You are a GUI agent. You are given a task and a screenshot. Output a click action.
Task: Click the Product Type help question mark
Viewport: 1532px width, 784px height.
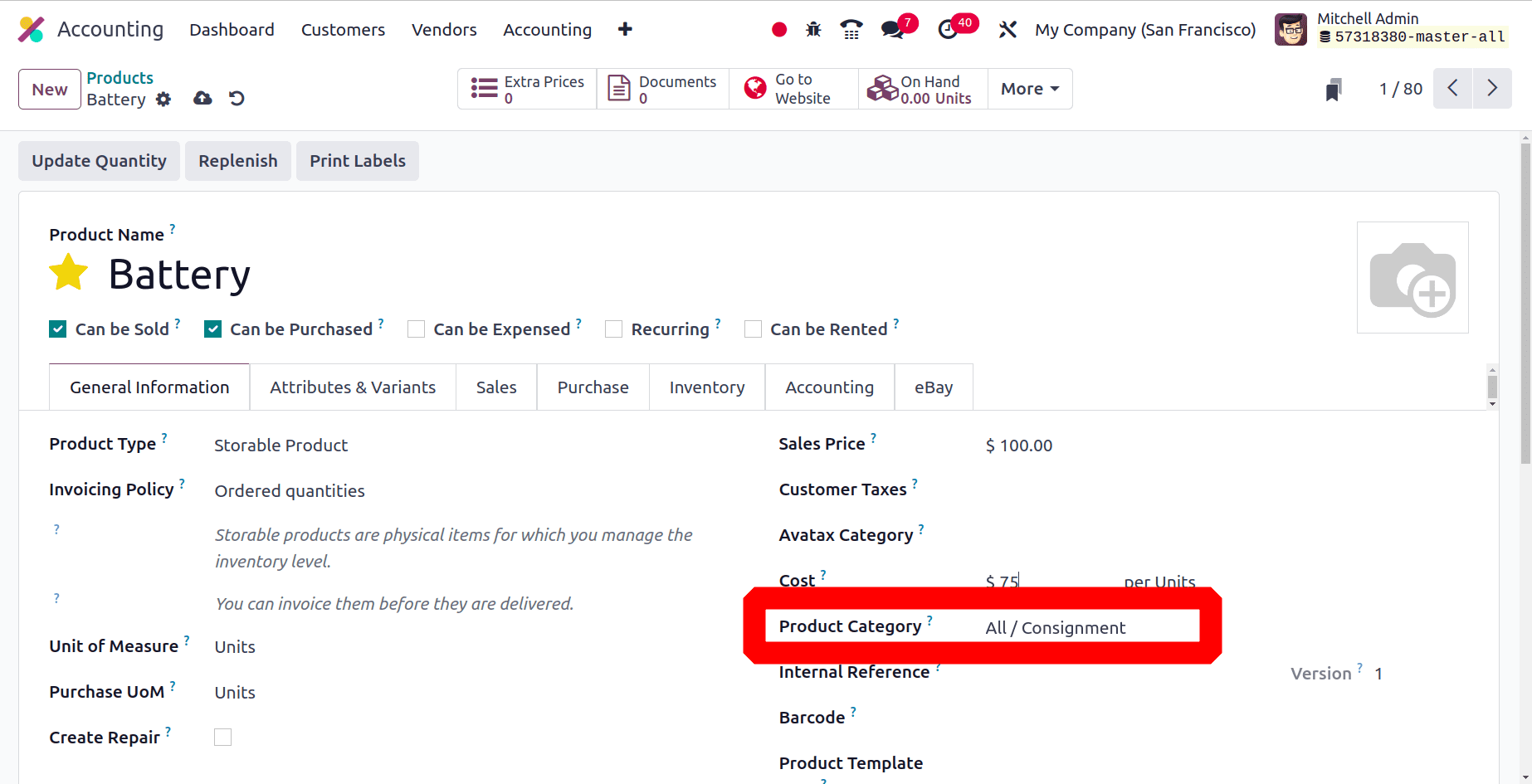(164, 437)
